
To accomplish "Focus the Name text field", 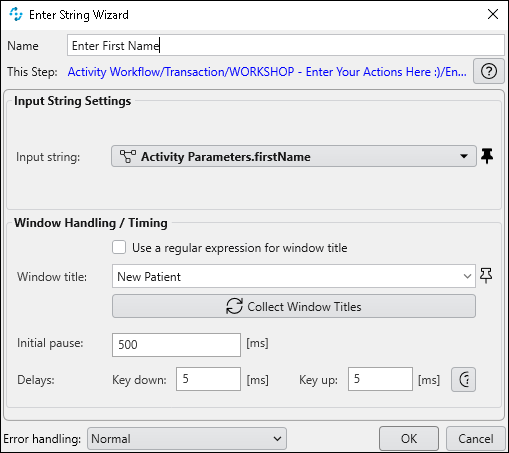I will [286, 45].
